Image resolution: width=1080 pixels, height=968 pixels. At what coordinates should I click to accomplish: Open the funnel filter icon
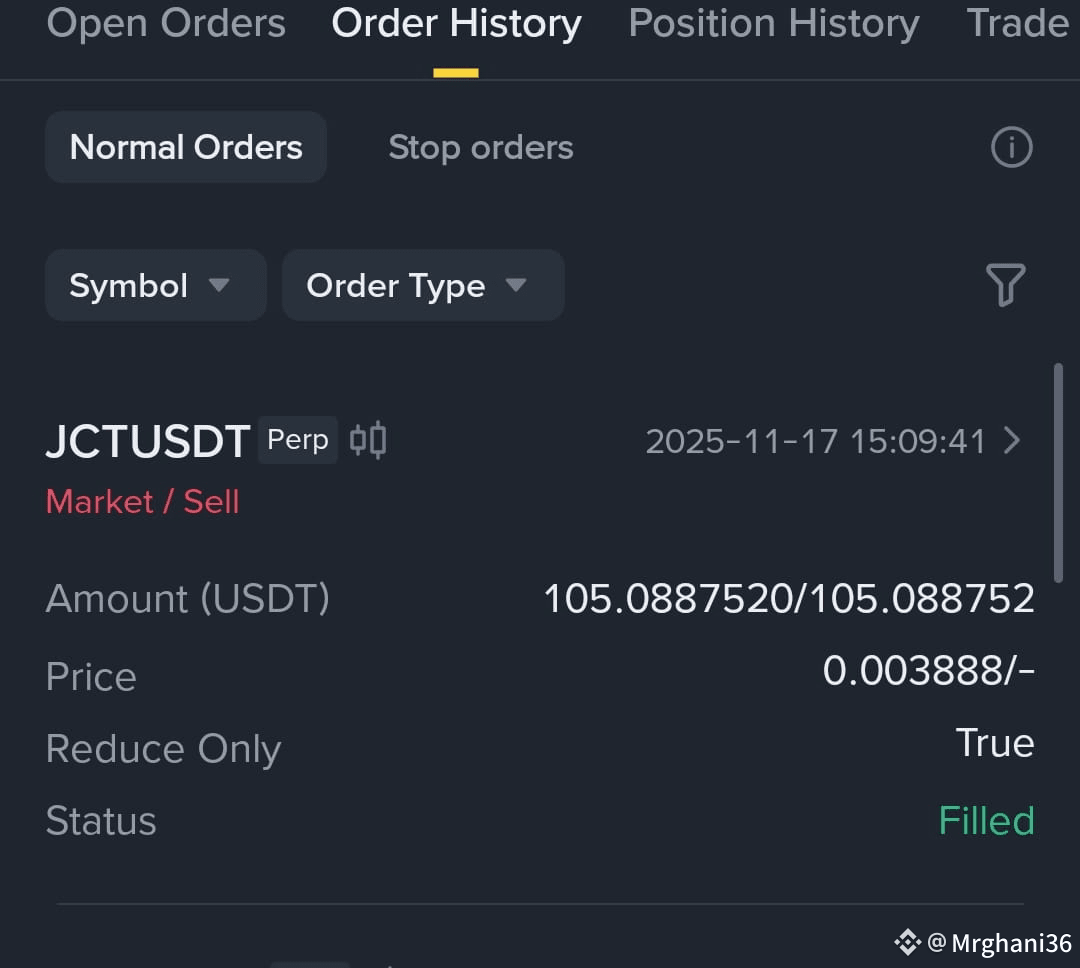pos(1006,285)
